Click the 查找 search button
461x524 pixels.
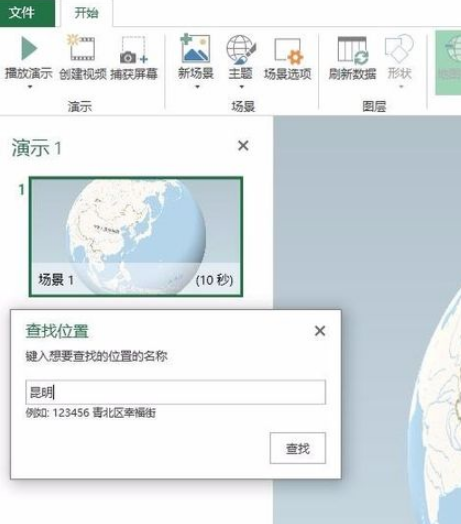pos(298,448)
